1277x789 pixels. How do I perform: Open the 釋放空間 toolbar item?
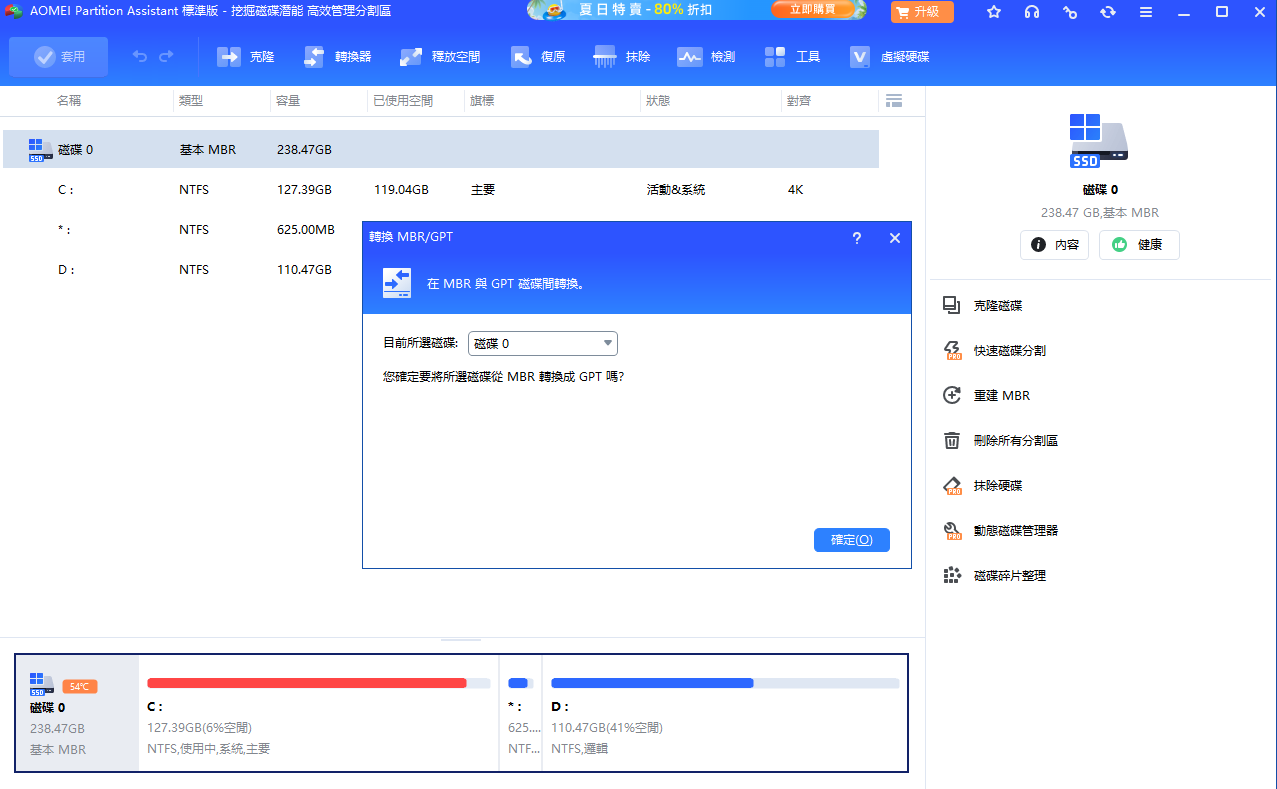[x=440, y=57]
